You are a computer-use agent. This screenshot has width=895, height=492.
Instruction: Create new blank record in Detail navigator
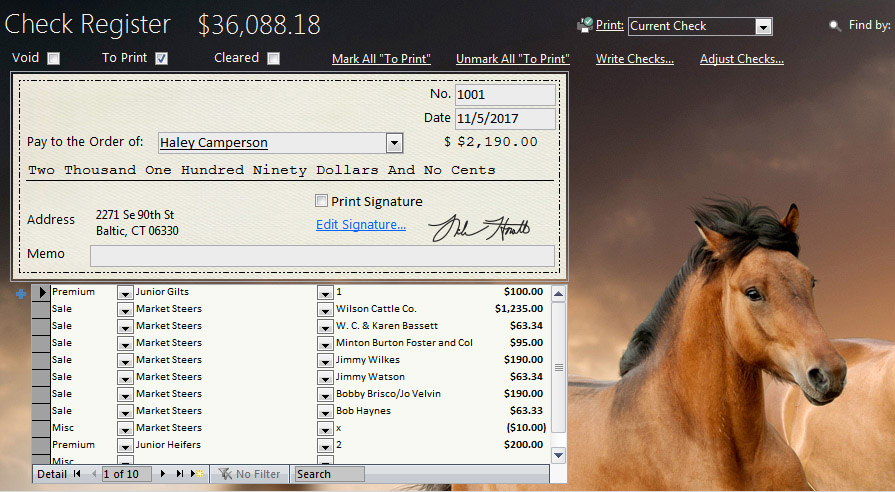point(197,474)
